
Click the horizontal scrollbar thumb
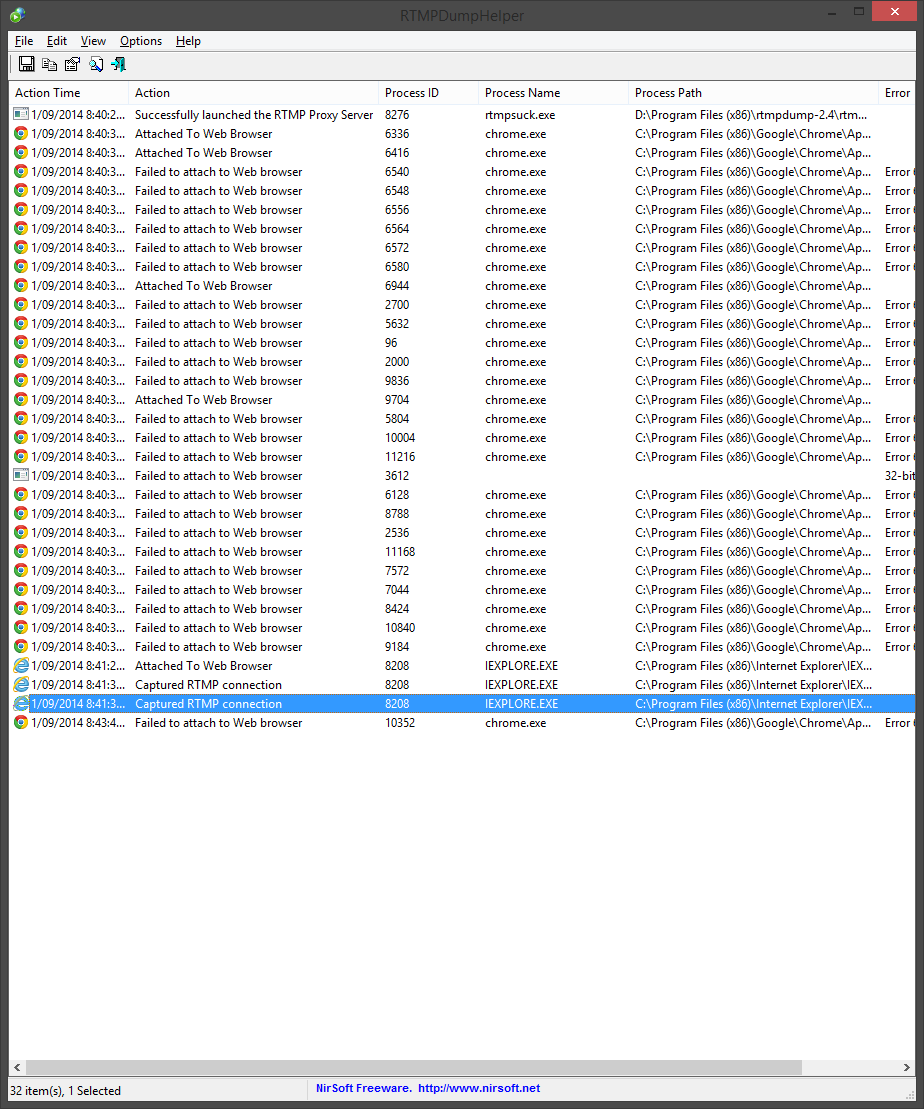tap(414, 1067)
